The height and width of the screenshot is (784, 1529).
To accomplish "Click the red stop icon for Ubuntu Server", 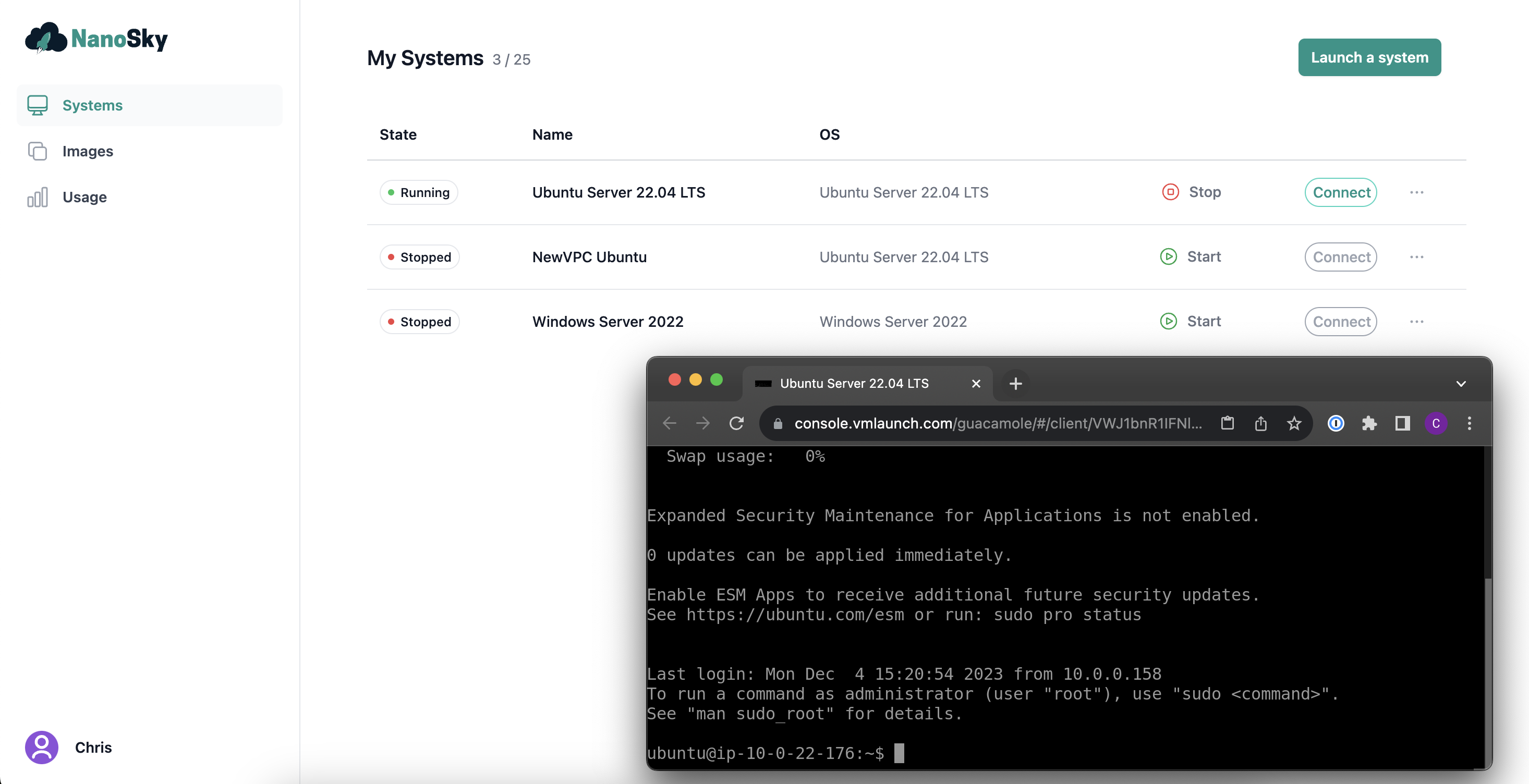I will click(1170, 192).
